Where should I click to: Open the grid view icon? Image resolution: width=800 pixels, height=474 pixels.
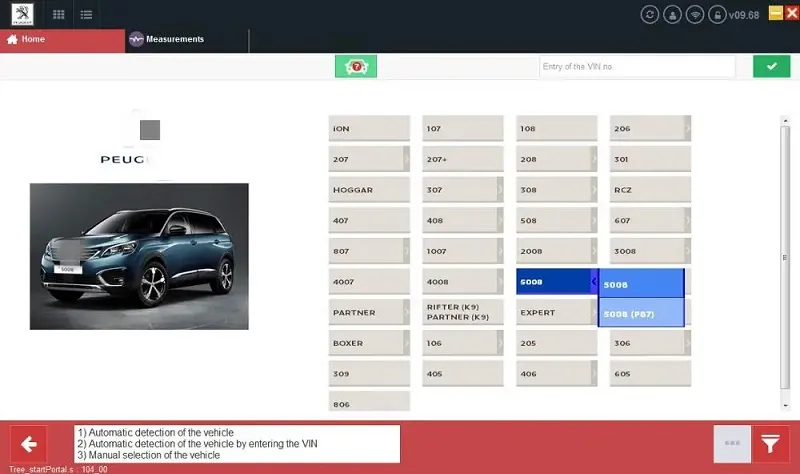pos(59,14)
